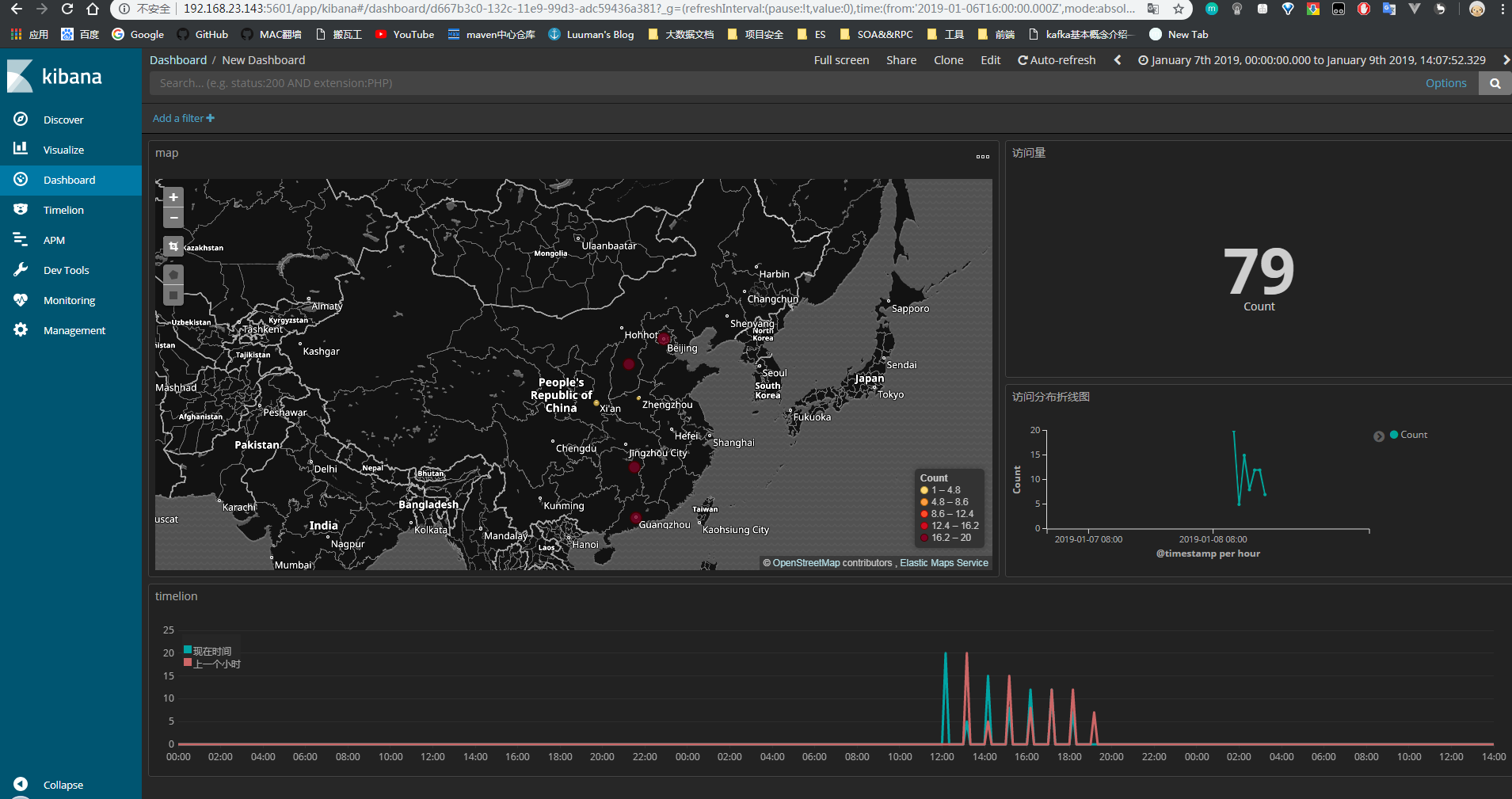
Task: Click the Beijing data point on map
Action: pyautogui.click(x=664, y=339)
